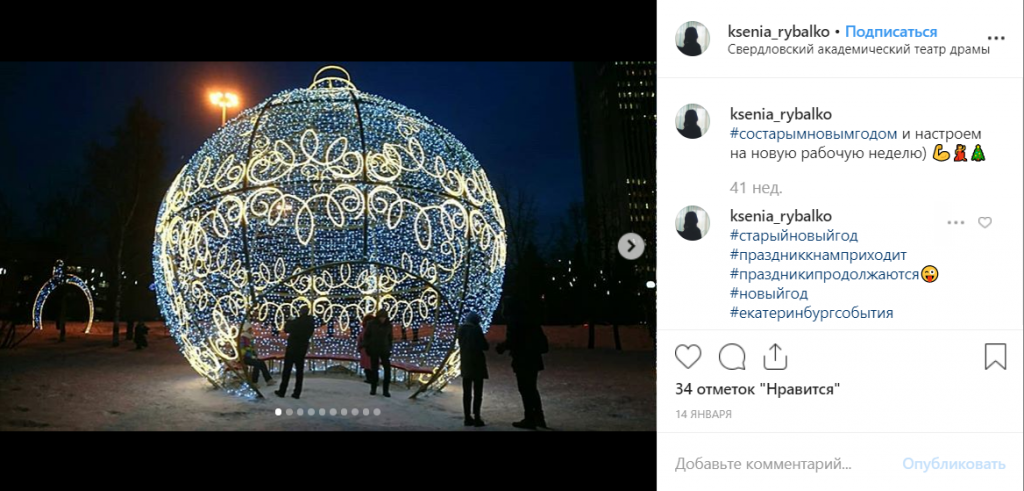The image size is (1024, 491).
Task: Open the comment speech bubble icon
Action: (x=731, y=356)
